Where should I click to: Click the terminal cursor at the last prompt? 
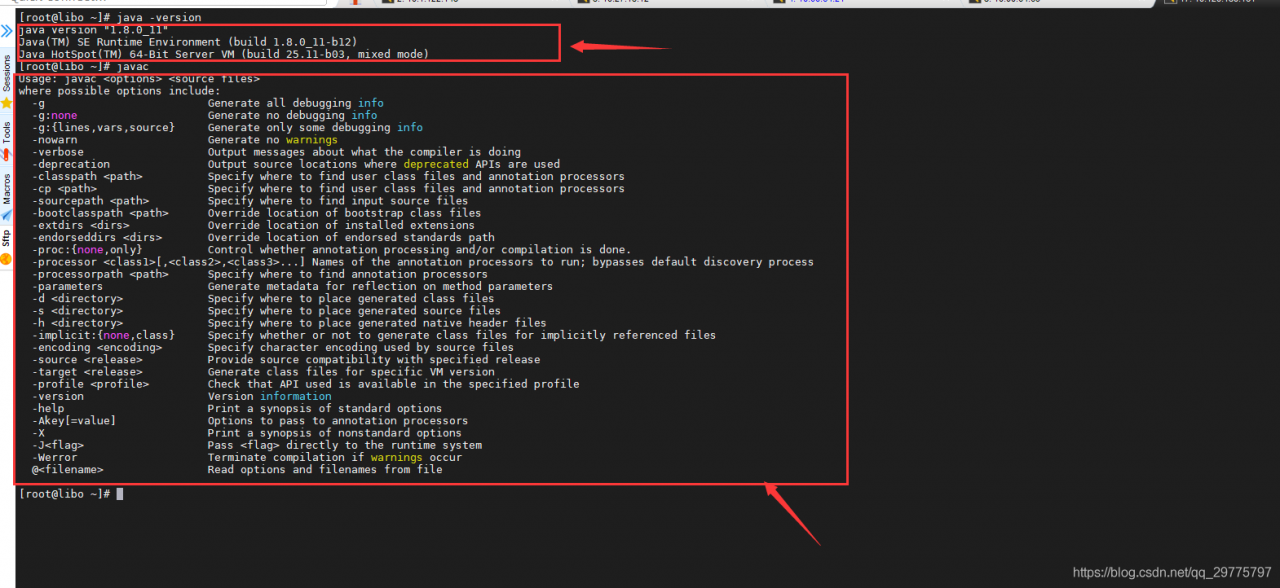tap(119, 494)
